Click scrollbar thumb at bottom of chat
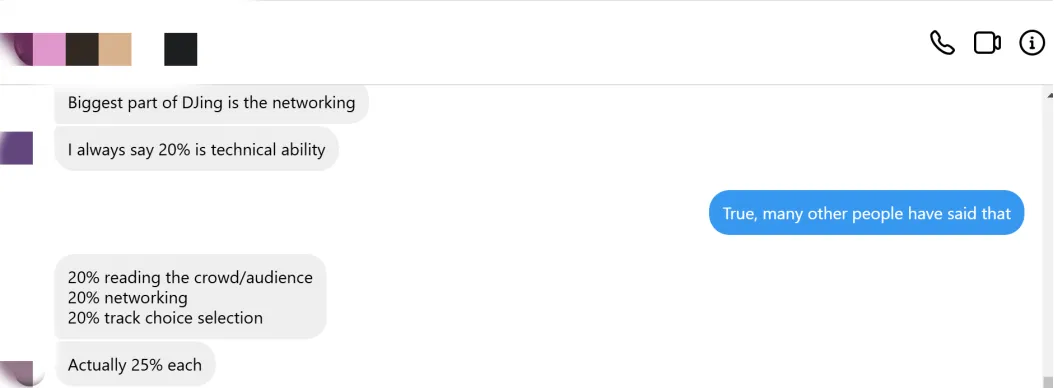Screen dimensions: 1054x388 pyautogui.click(x=1049, y=381)
